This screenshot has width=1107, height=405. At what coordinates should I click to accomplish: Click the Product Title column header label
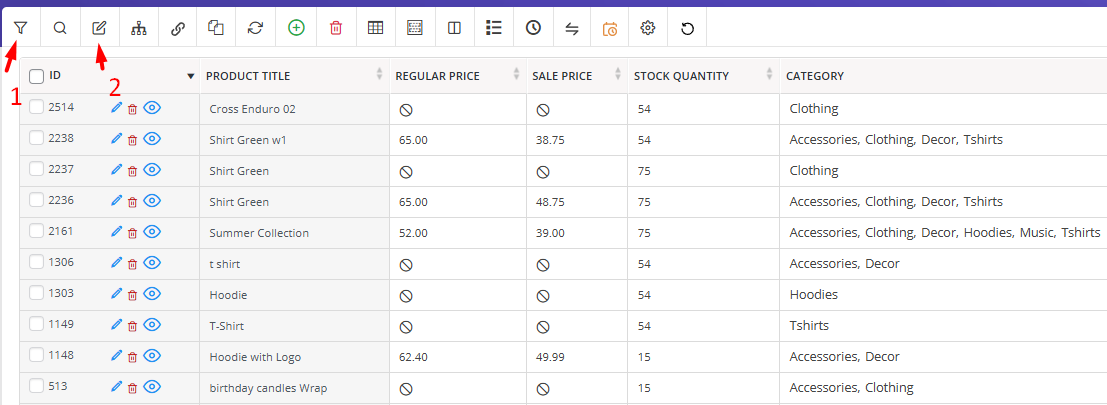248,76
